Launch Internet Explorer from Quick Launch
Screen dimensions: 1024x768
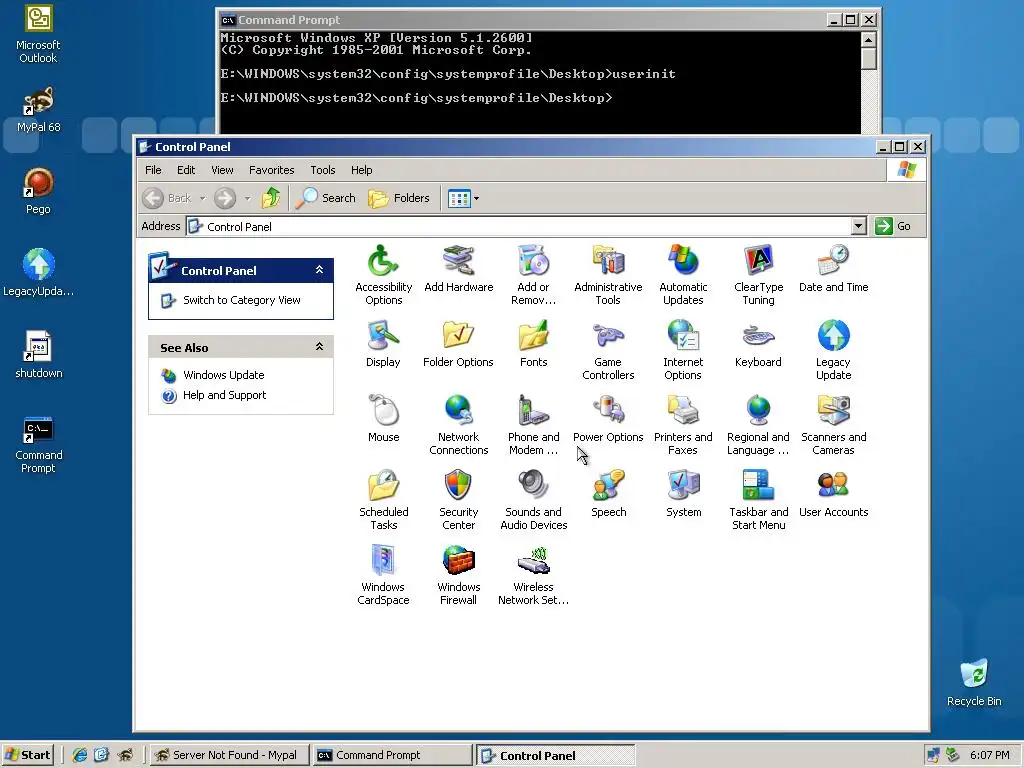(79, 755)
